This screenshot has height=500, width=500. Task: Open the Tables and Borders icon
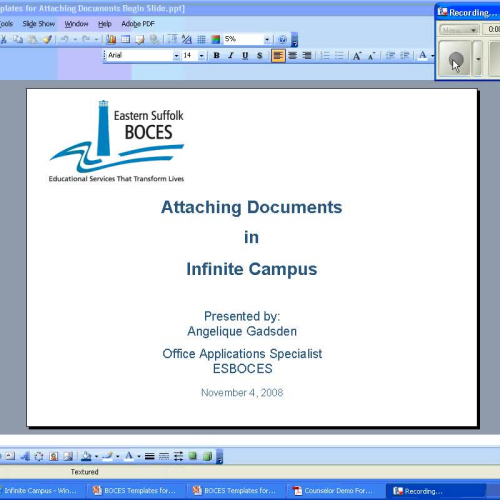(x=140, y=40)
